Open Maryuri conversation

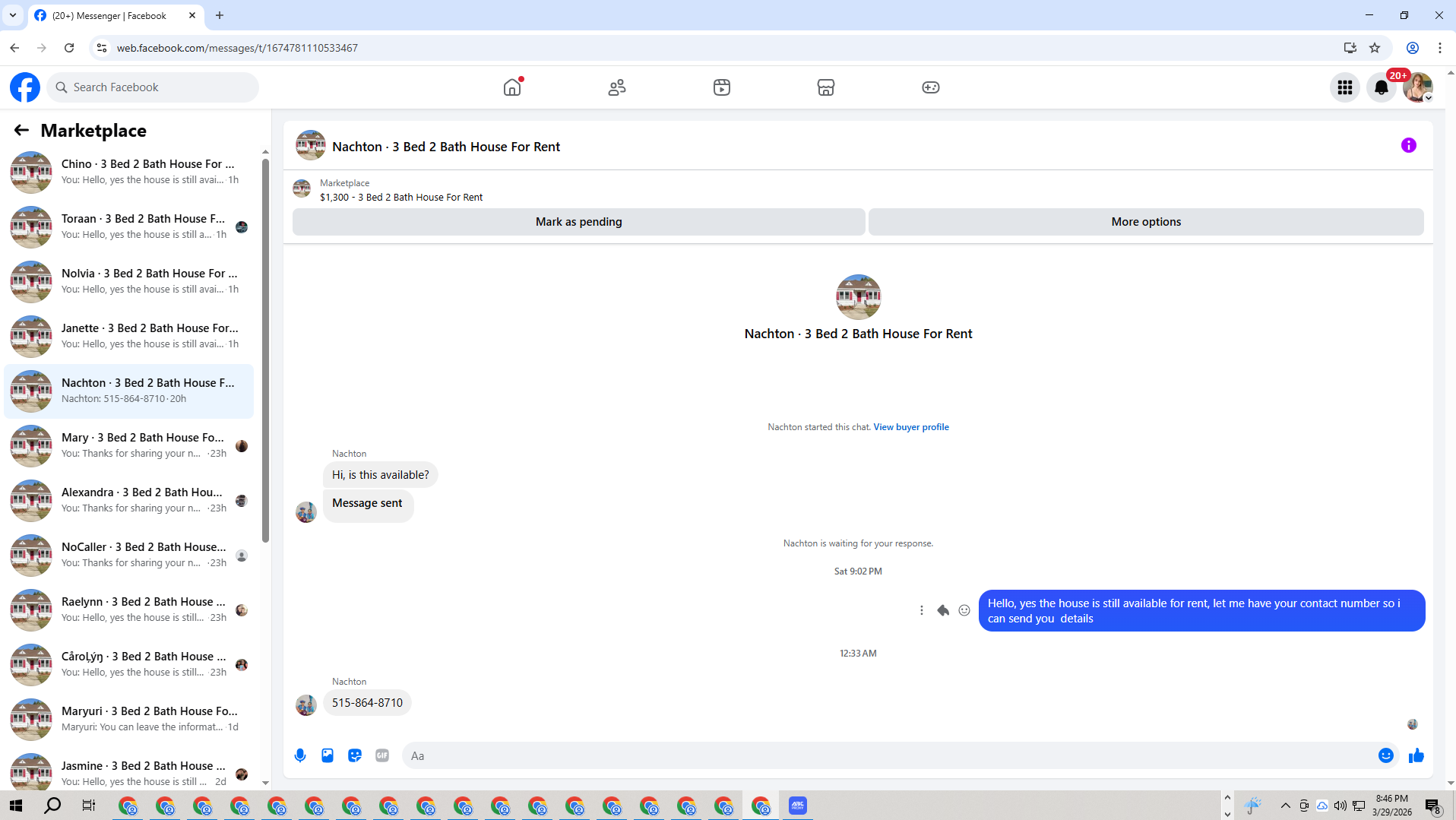[x=129, y=719]
